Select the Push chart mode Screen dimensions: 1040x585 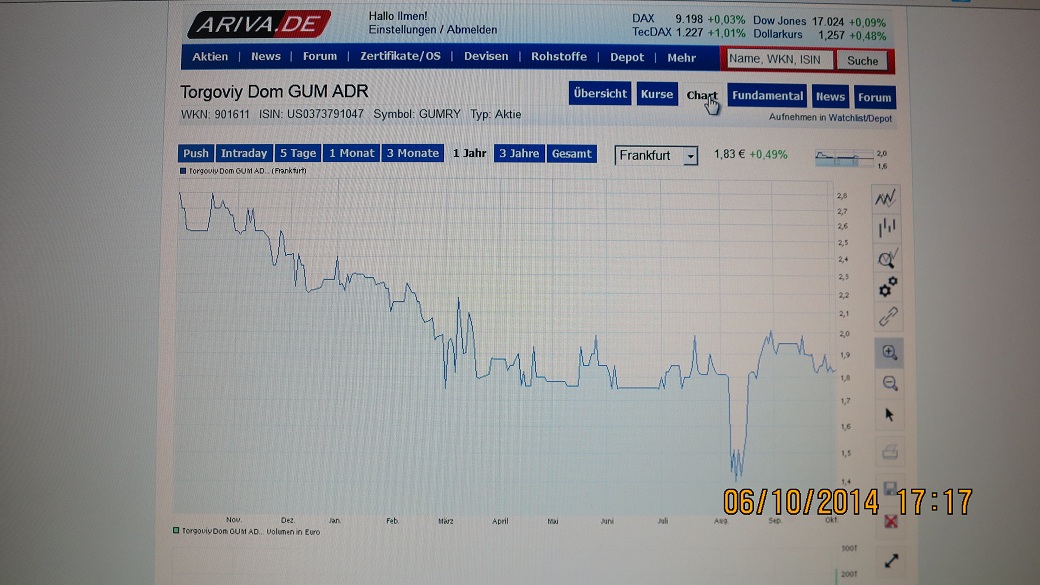point(195,153)
